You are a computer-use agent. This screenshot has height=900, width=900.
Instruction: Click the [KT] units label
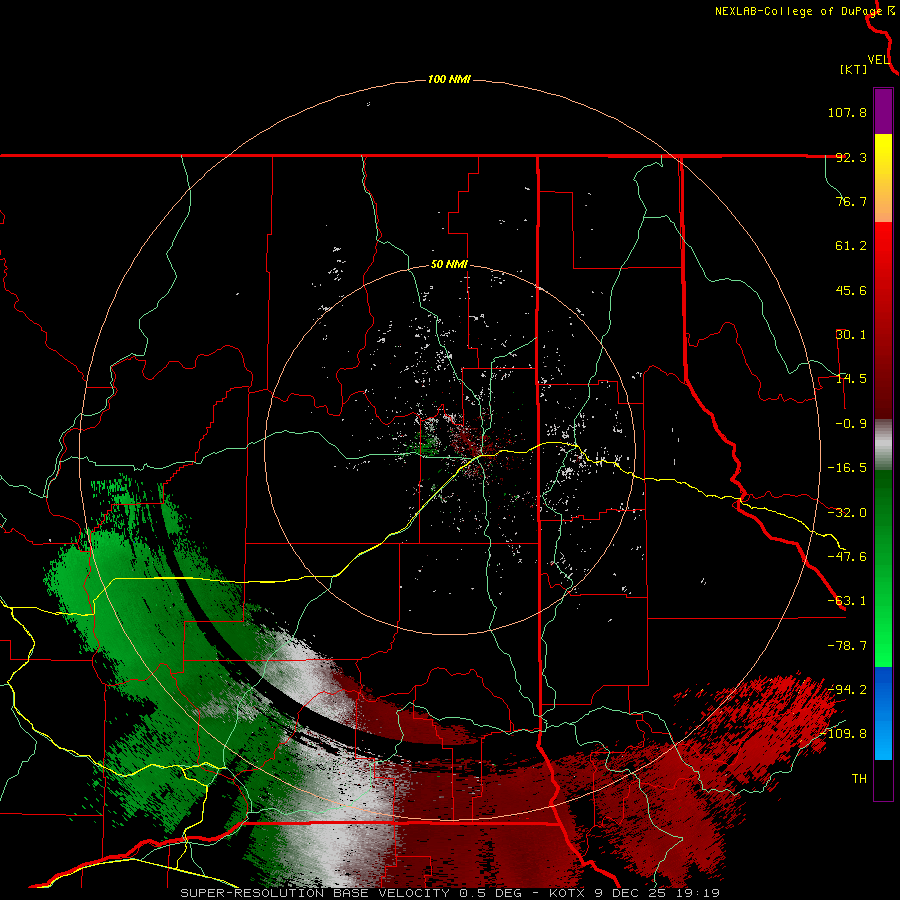point(853,69)
